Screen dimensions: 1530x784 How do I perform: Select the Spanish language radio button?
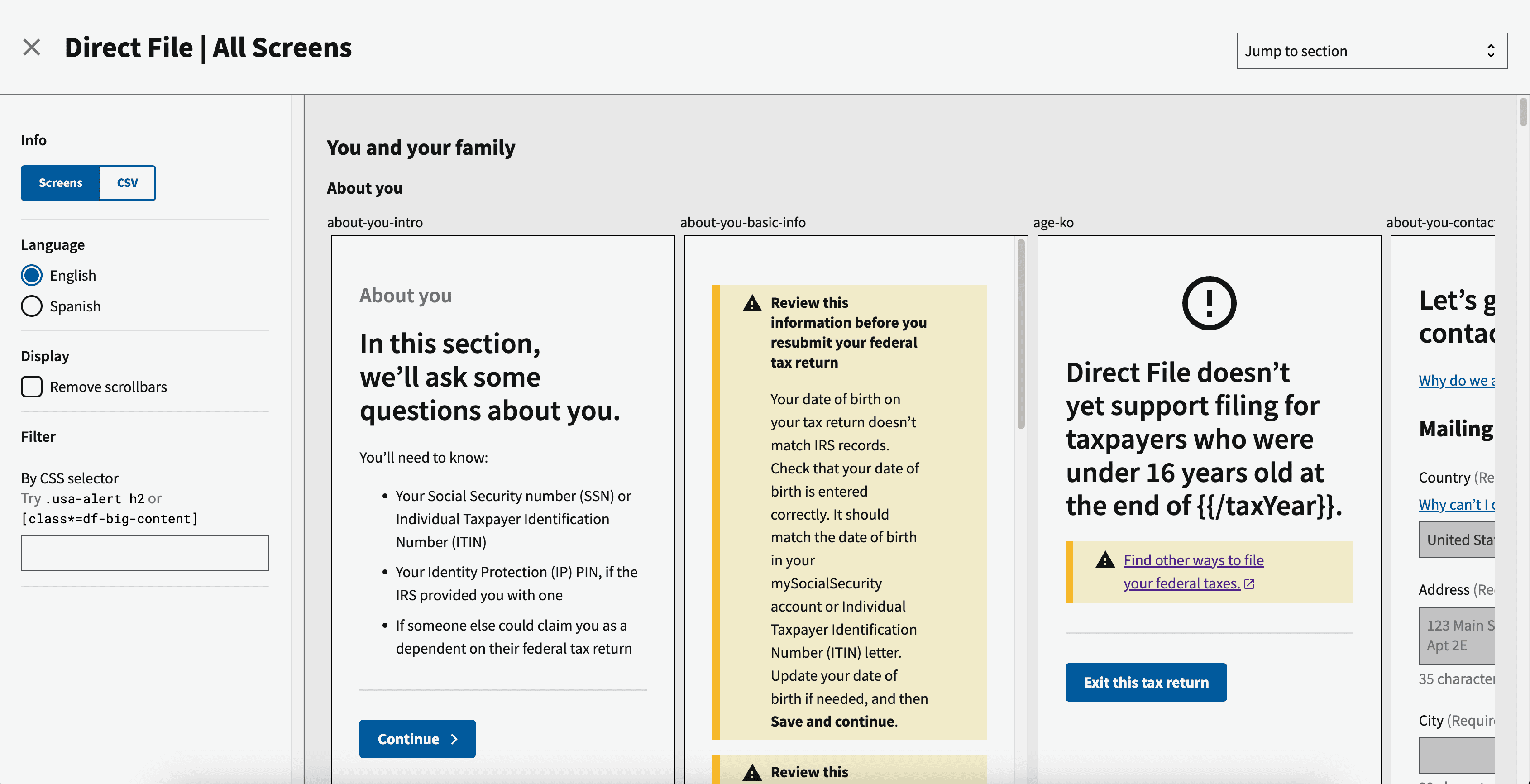[32, 306]
